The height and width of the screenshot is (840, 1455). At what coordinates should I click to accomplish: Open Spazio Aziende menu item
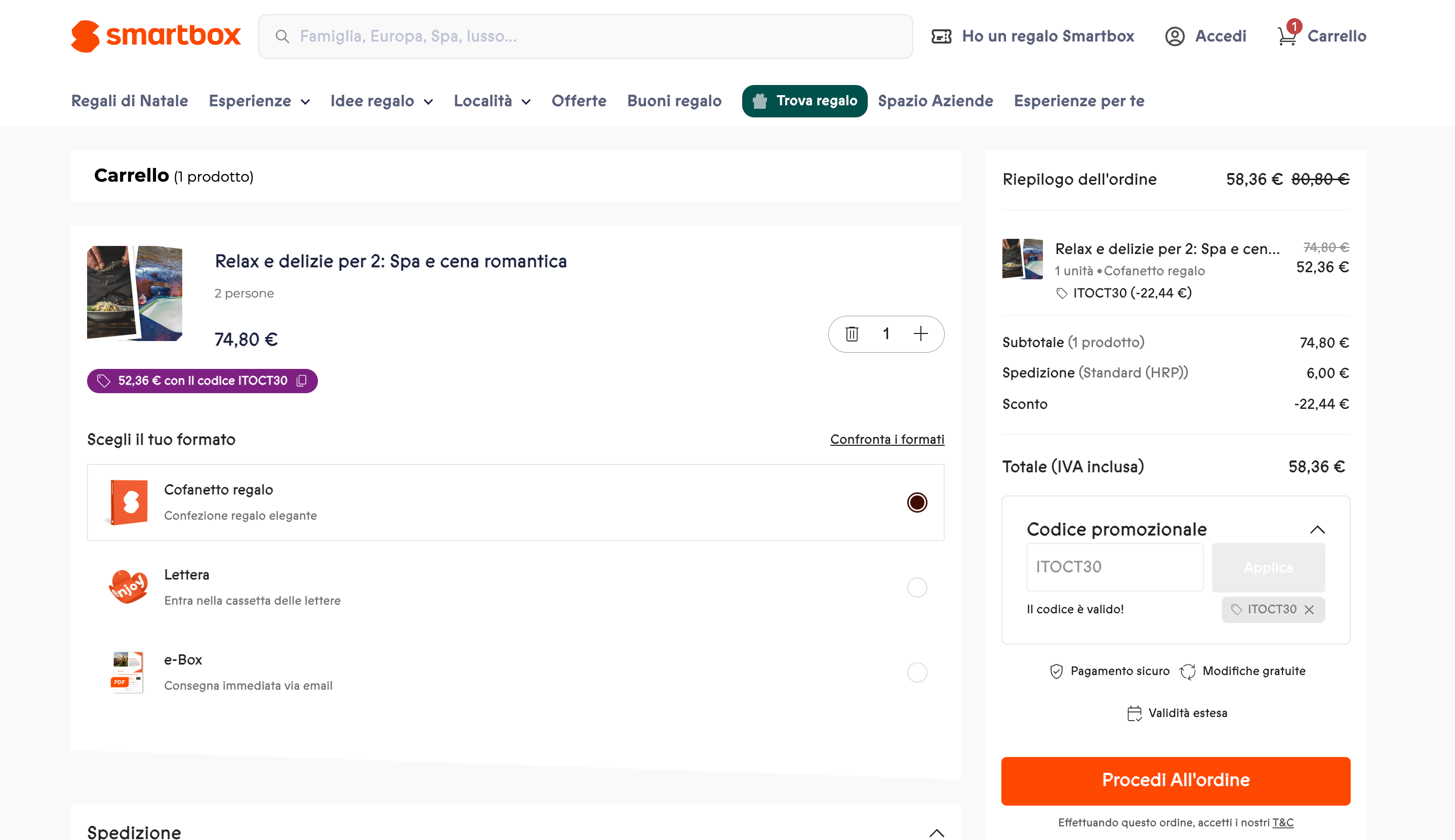[x=935, y=101]
